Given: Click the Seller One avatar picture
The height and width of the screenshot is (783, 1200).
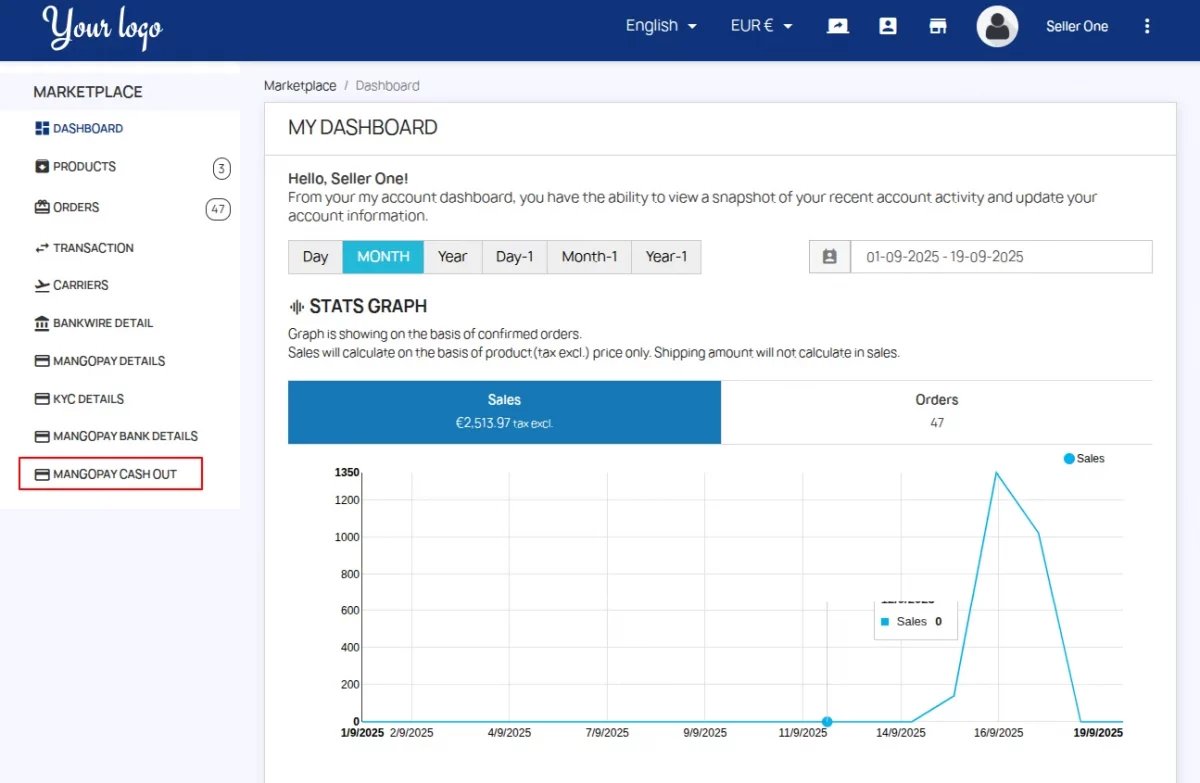Looking at the screenshot, I should (997, 27).
